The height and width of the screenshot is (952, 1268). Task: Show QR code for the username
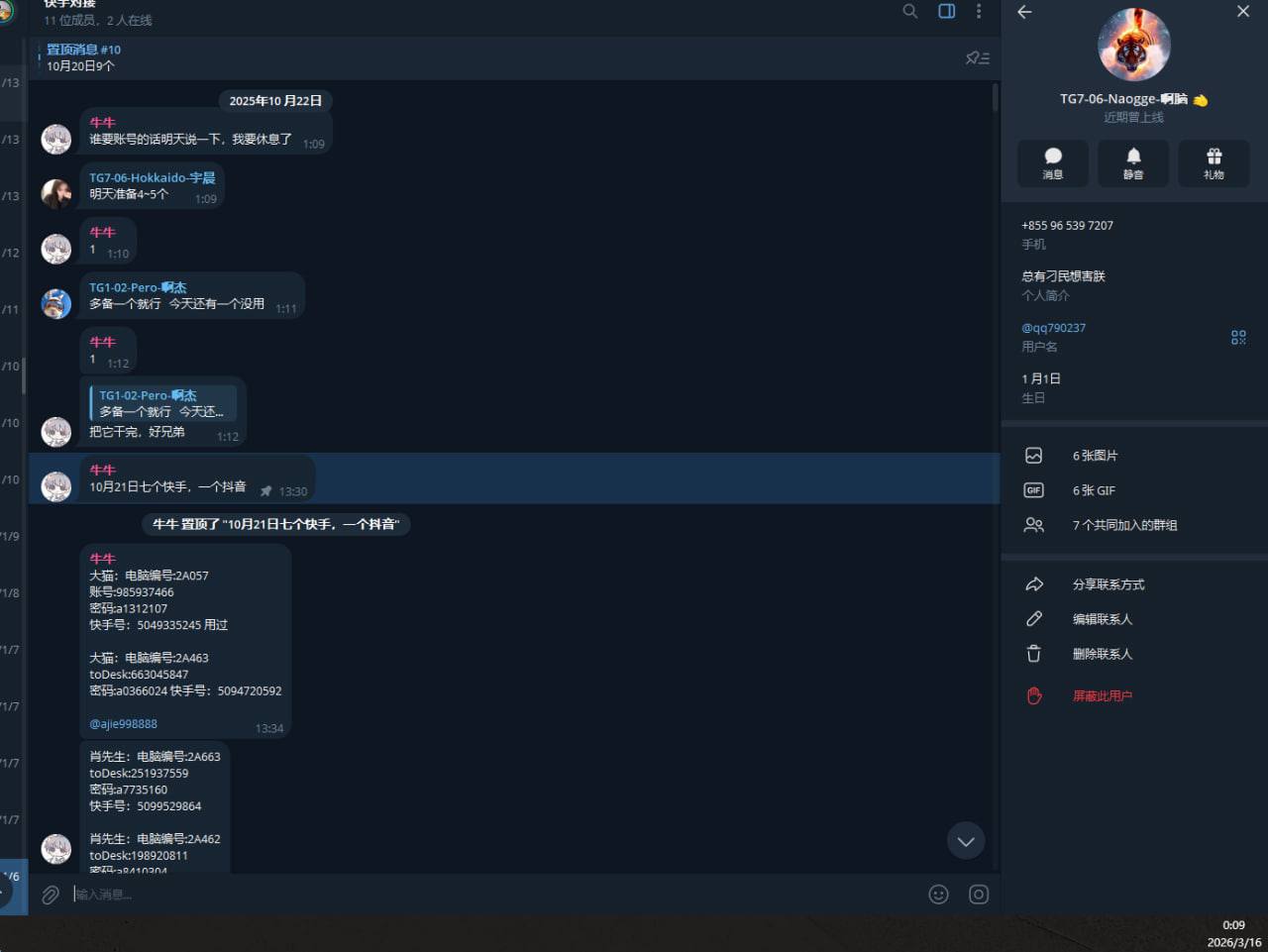(1238, 338)
